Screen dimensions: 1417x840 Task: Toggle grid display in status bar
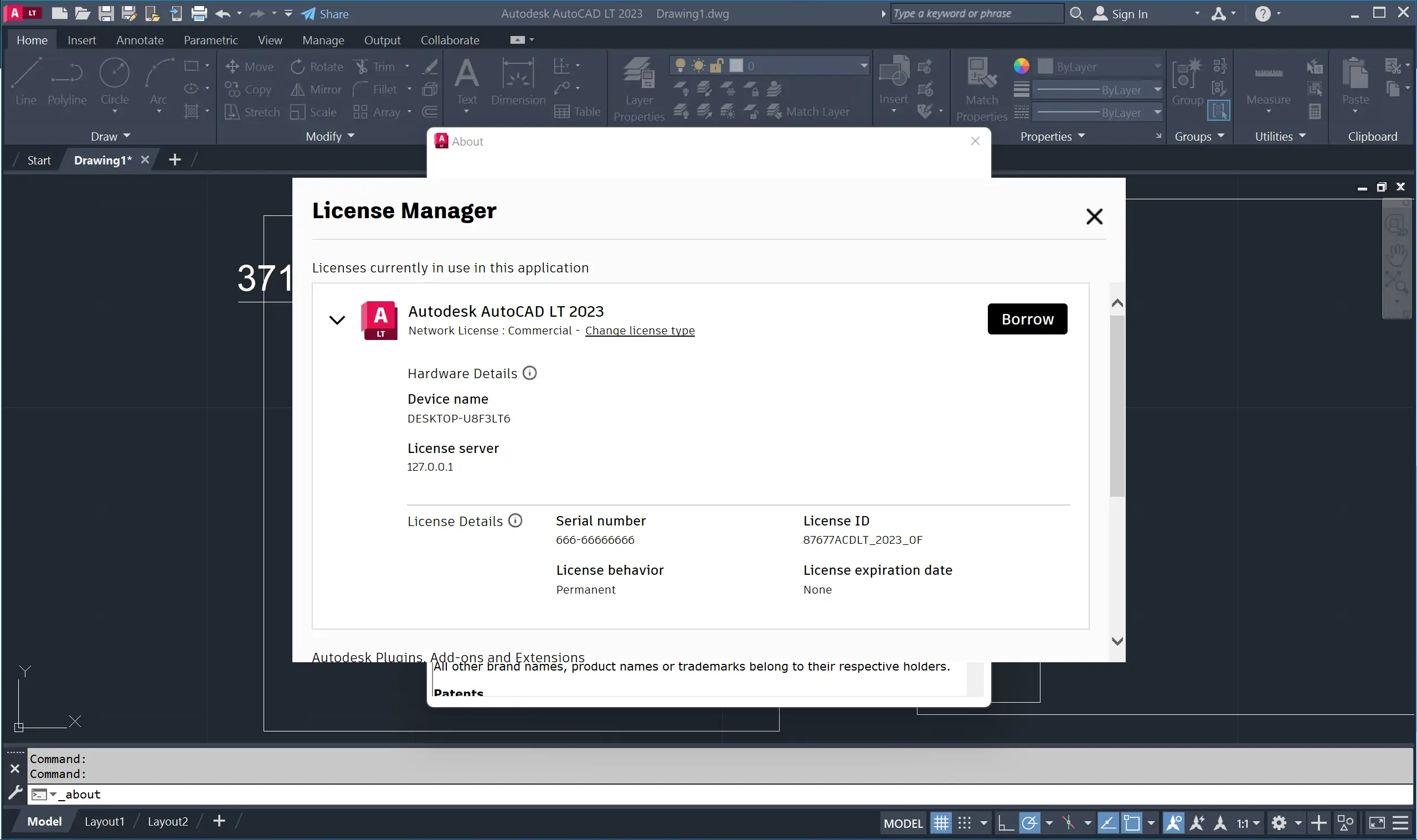(x=941, y=822)
